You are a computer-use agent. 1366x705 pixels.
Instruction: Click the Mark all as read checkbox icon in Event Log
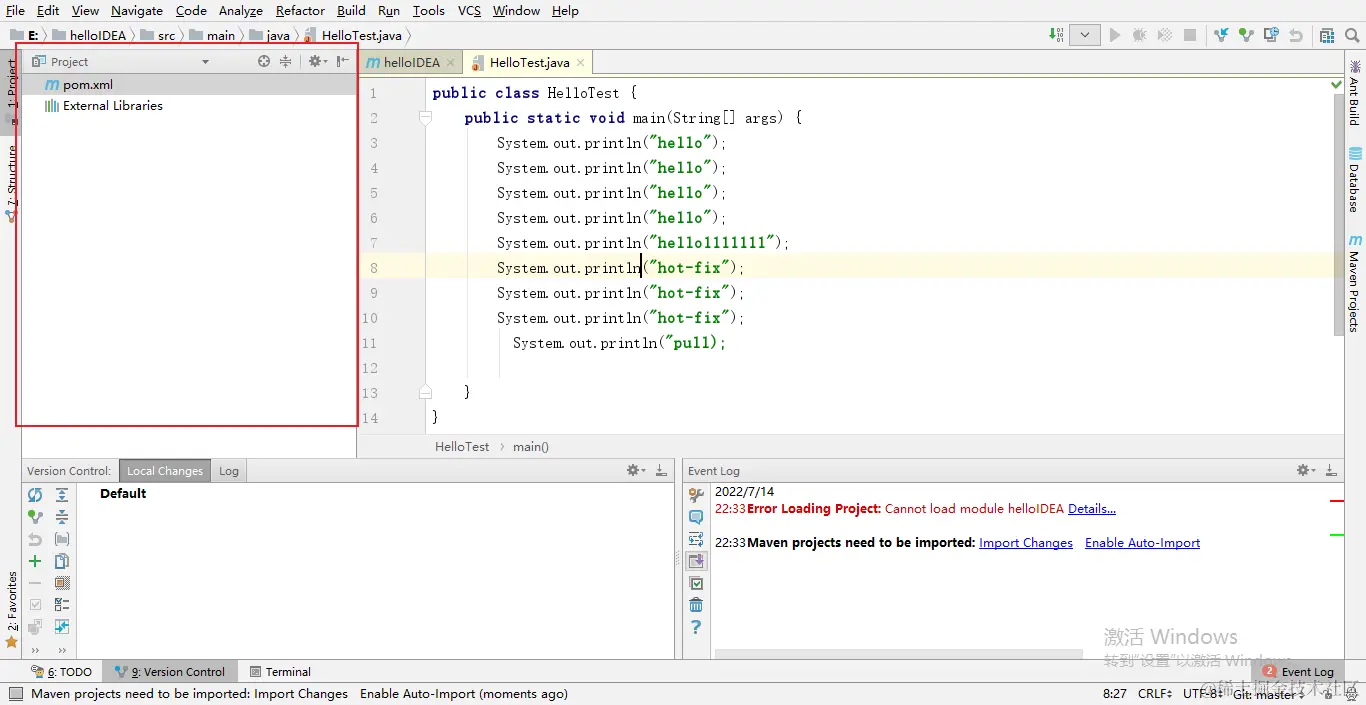point(696,583)
